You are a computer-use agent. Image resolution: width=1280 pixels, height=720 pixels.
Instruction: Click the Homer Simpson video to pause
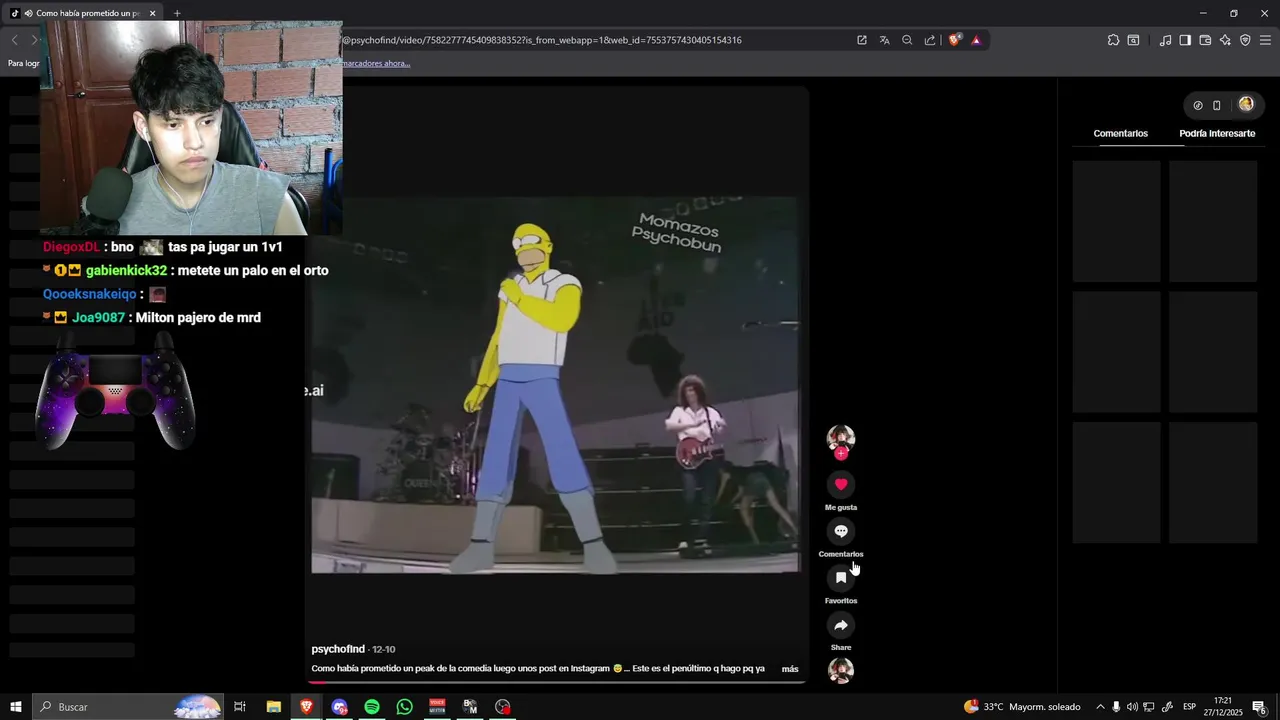(x=555, y=385)
